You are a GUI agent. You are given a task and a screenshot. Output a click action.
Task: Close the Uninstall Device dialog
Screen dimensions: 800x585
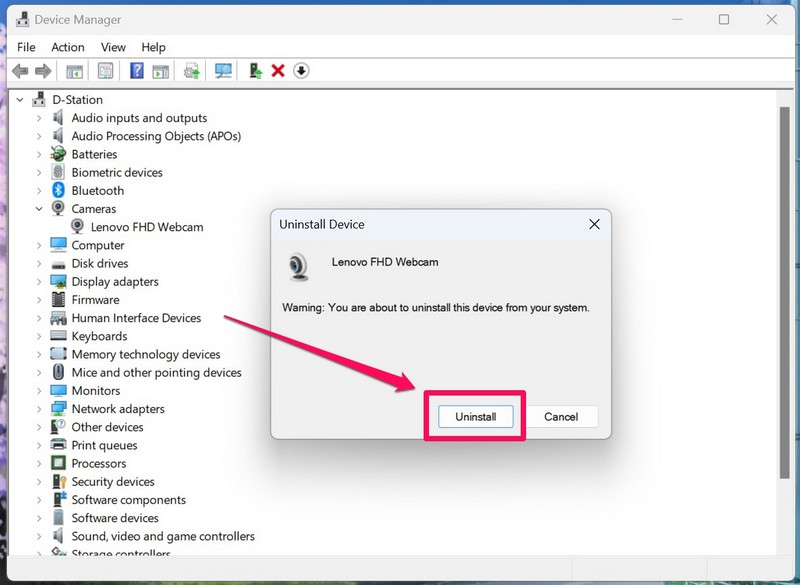[594, 225]
